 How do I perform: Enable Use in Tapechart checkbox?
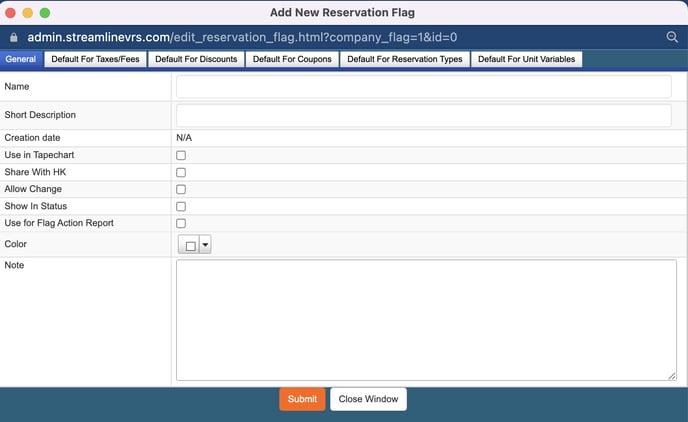[181, 155]
